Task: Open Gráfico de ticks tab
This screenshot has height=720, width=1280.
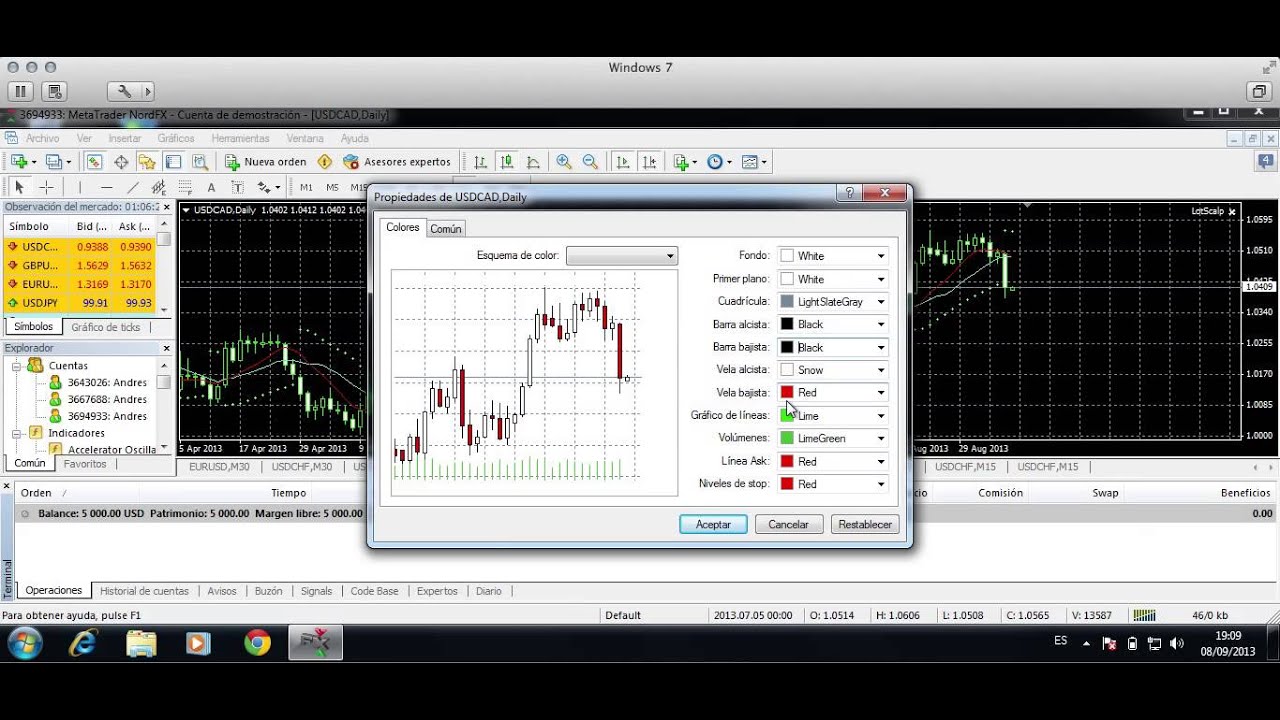Action: (106, 327)
